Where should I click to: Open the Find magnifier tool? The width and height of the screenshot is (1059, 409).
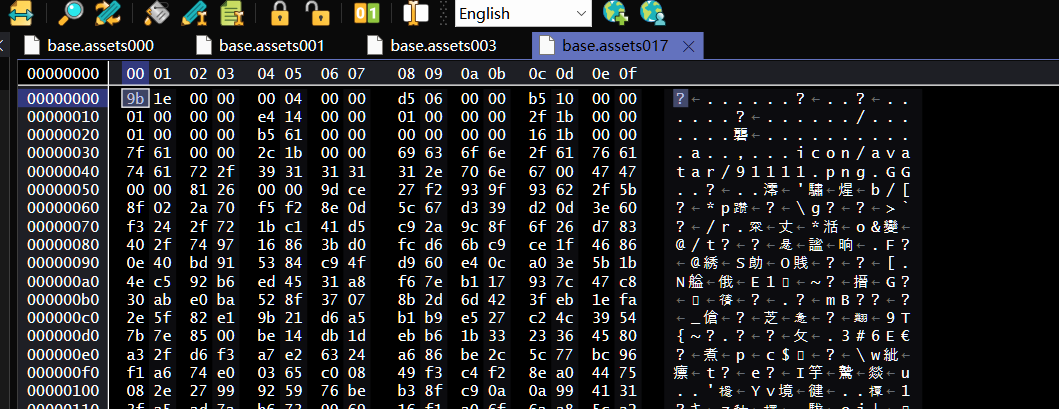(70, 13)
